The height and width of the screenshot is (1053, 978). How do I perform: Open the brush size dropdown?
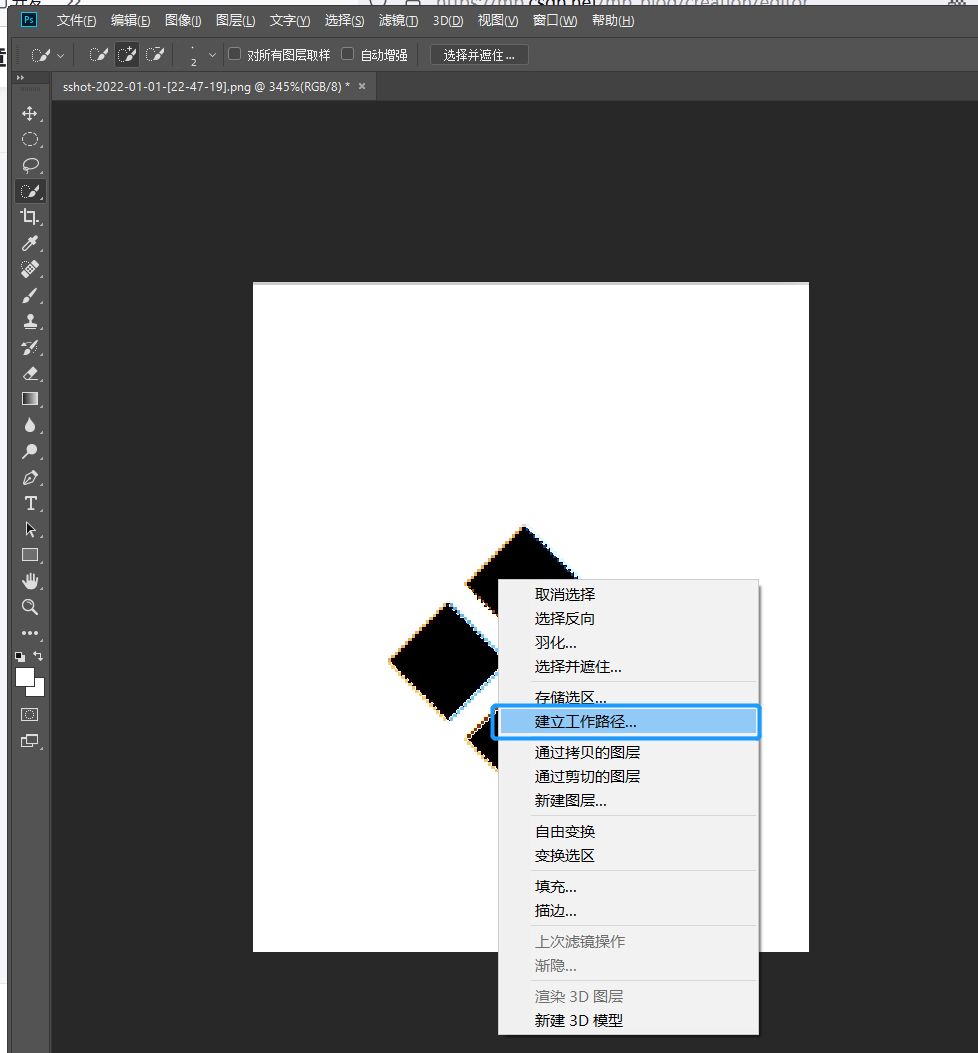[x=210, y=54]
